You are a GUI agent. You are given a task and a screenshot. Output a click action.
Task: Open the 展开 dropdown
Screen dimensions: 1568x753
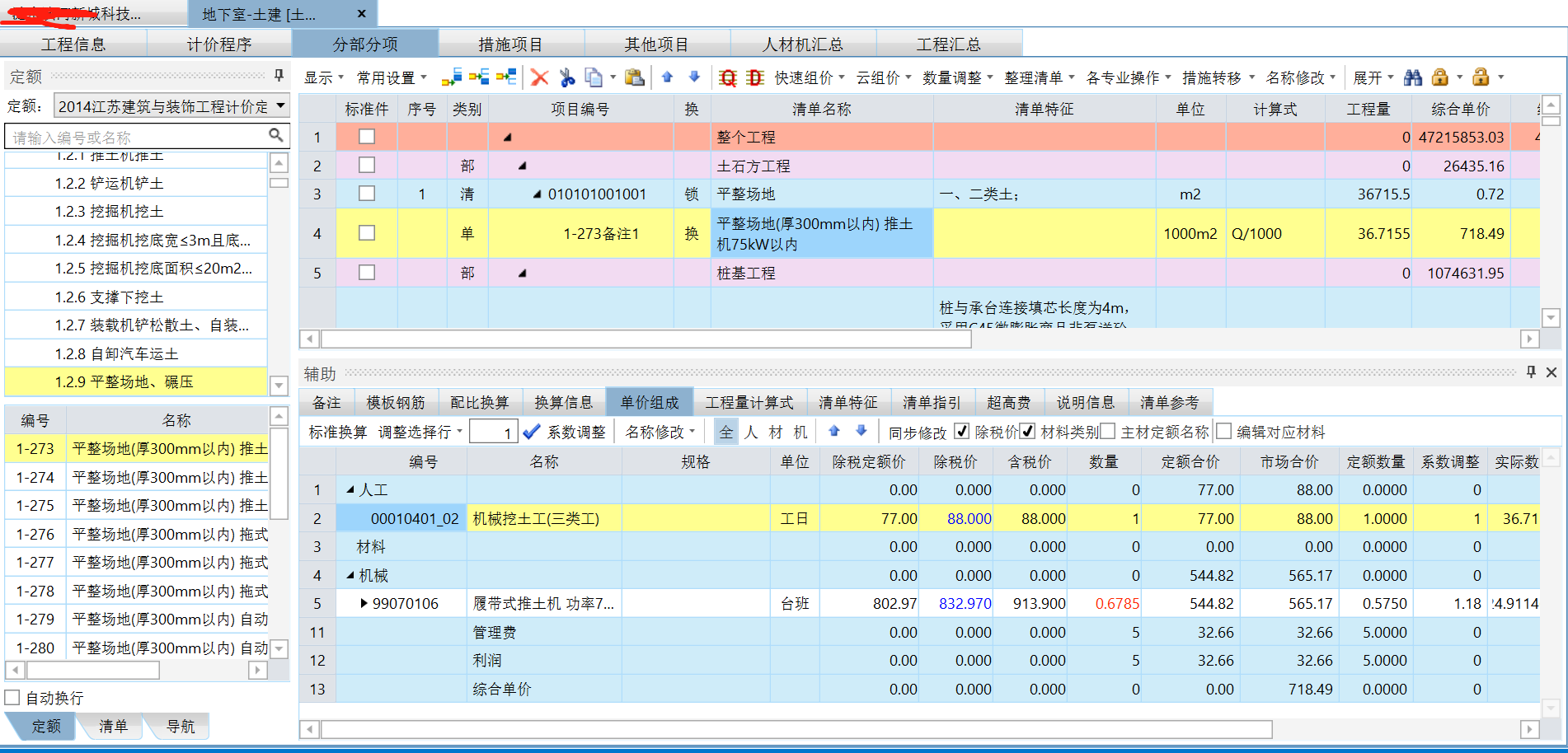pos(1373,77)
